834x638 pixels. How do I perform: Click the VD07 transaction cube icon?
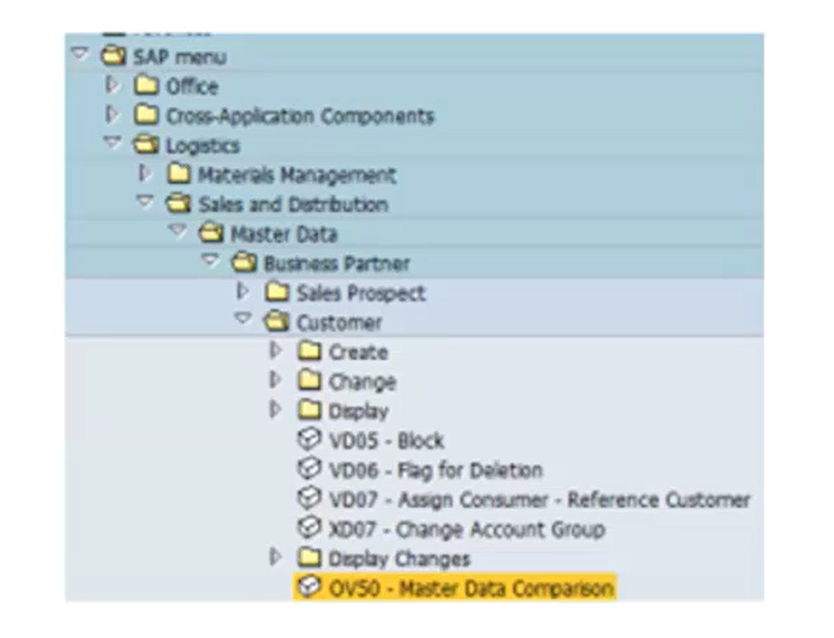(x=309, y=499)
